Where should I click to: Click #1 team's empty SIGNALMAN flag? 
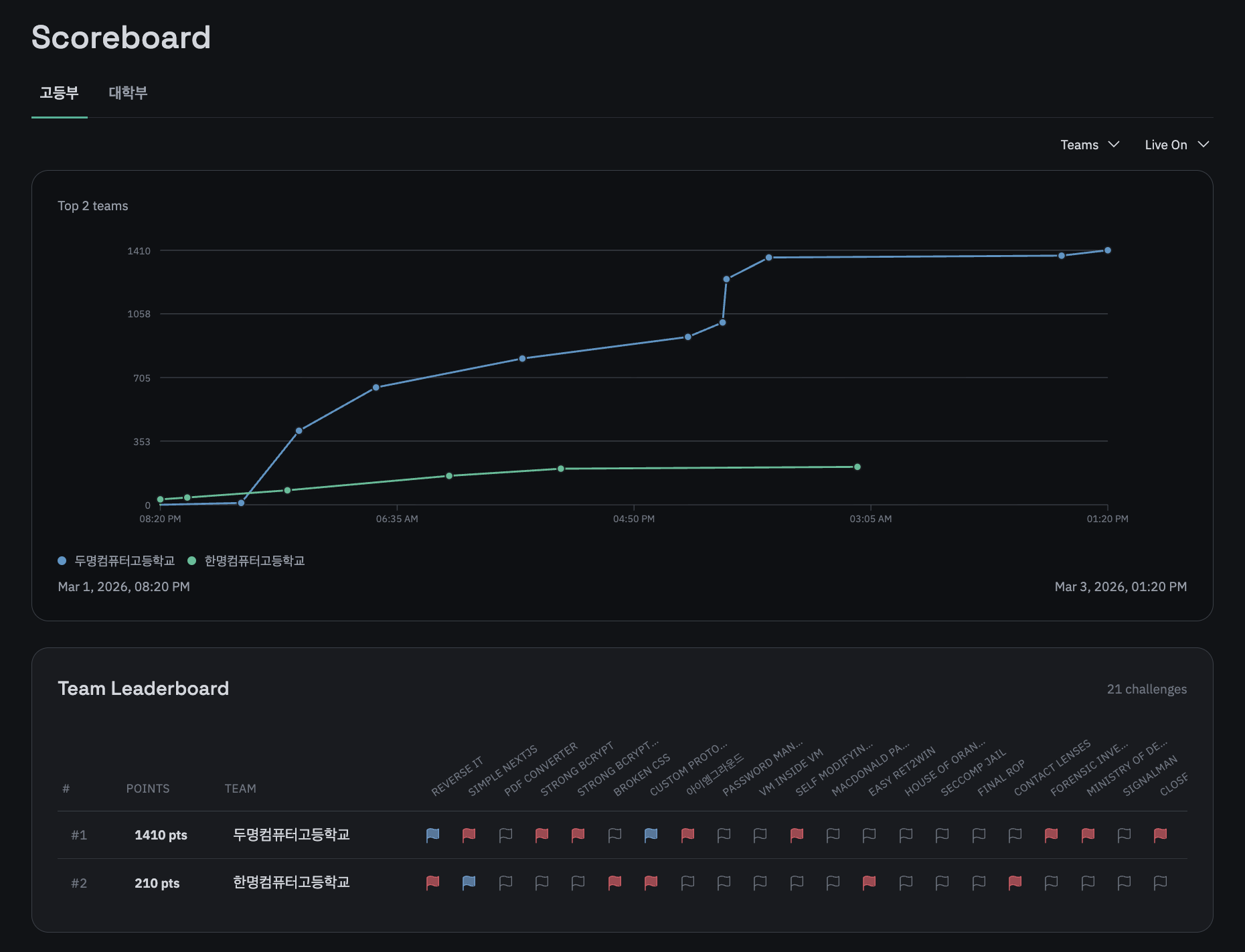coord(1125,835)
